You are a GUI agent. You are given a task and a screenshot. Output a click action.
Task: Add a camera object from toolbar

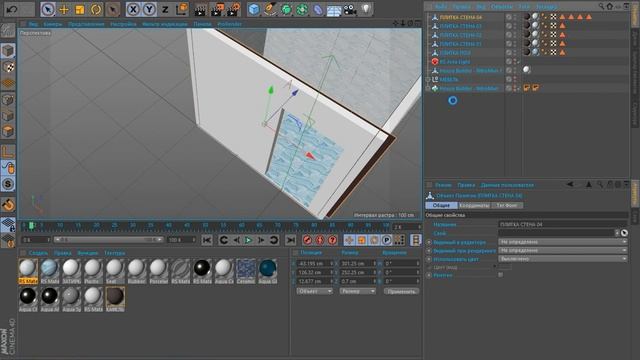tap(350, 9)
